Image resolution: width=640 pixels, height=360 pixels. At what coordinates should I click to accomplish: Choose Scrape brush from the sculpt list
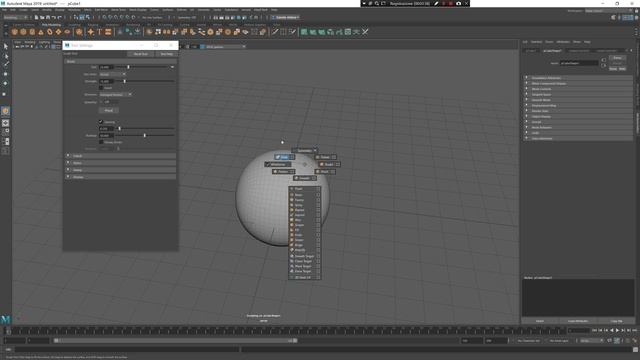[300, 225]
